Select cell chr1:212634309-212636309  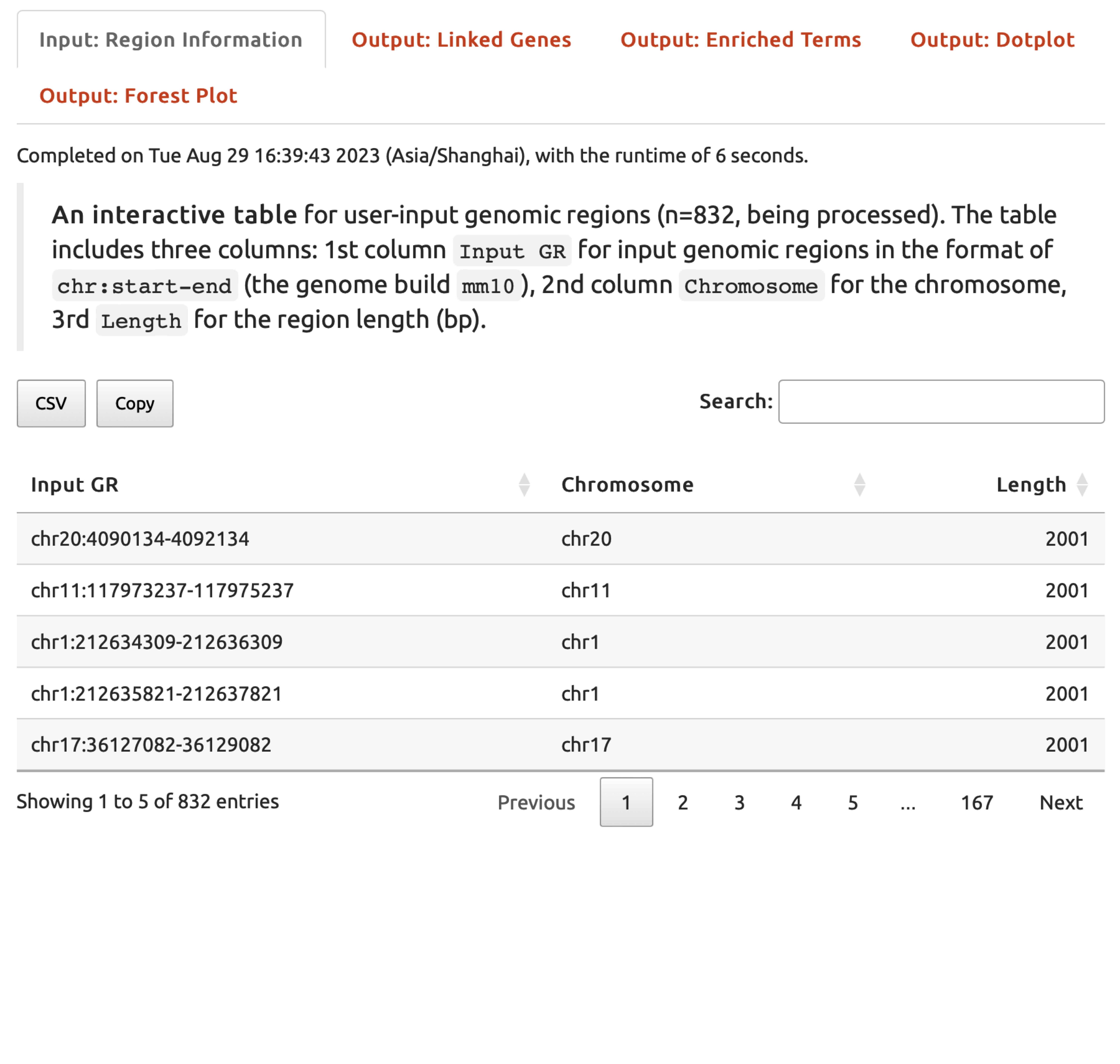click(156, 642)
